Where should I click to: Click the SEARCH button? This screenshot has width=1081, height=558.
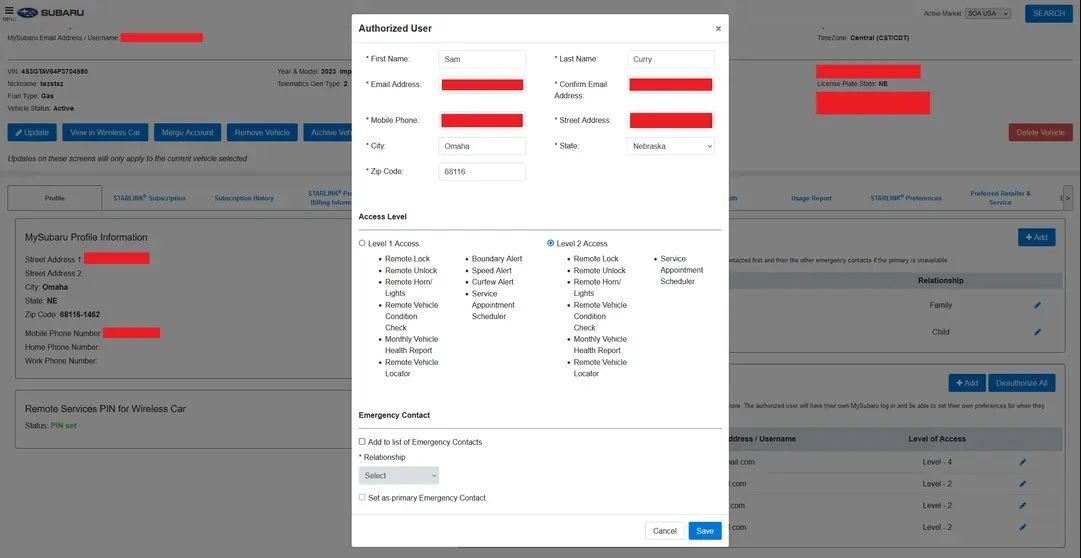[1049, 14]
